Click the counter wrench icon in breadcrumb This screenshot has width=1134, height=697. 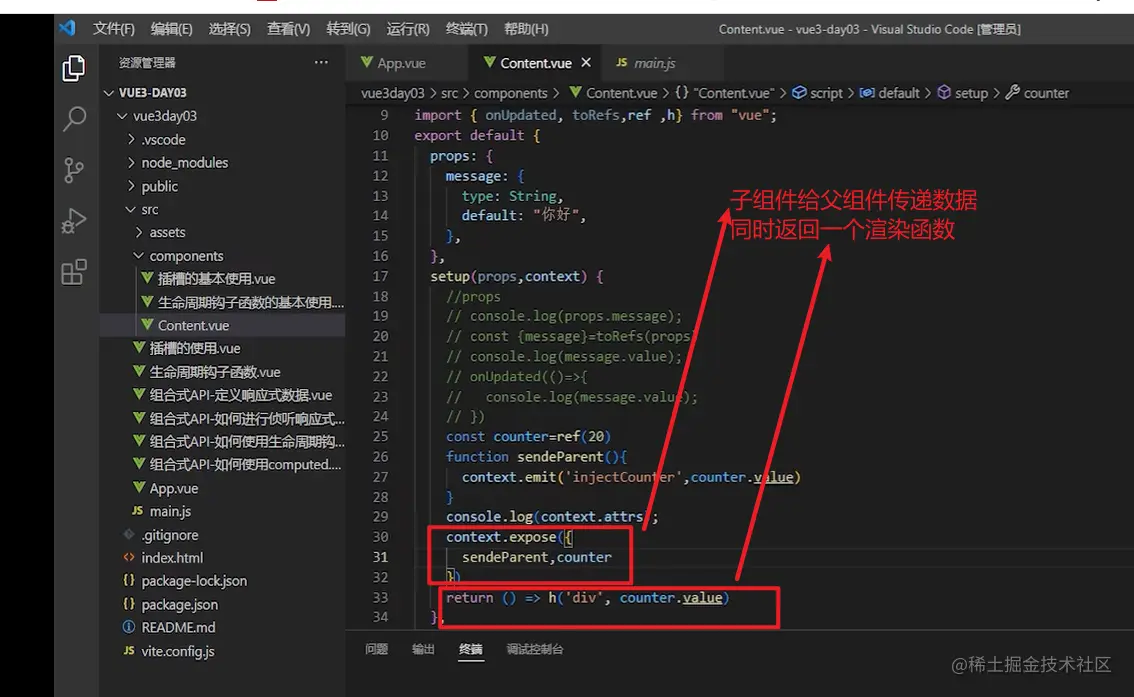[1012, 93]
